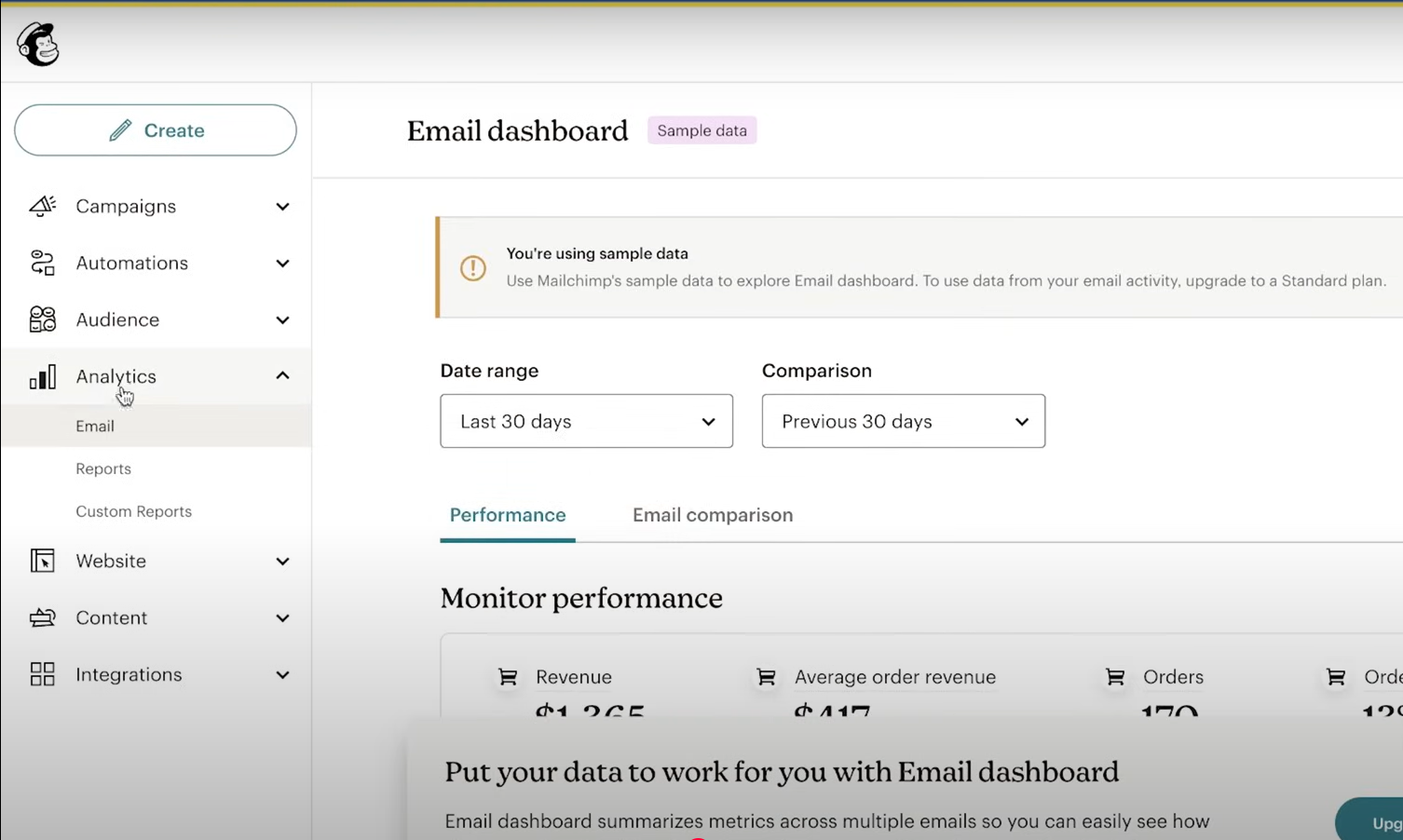The width and height of the screenshot is (1403, 840).
Task: Open Custom Reports under Analytics
Action: pos(133,511)
